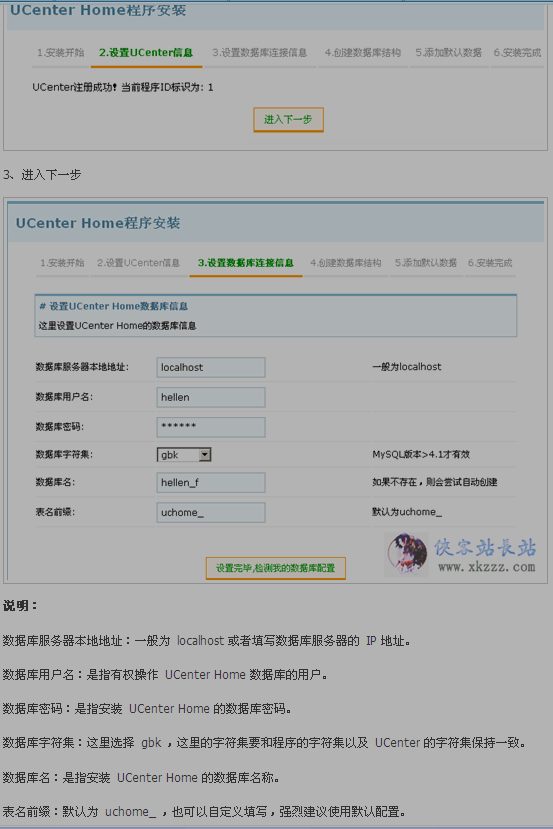
Task: Click explanation line 数据库字符集:这里选择 gbk
Action: point(265,743)
